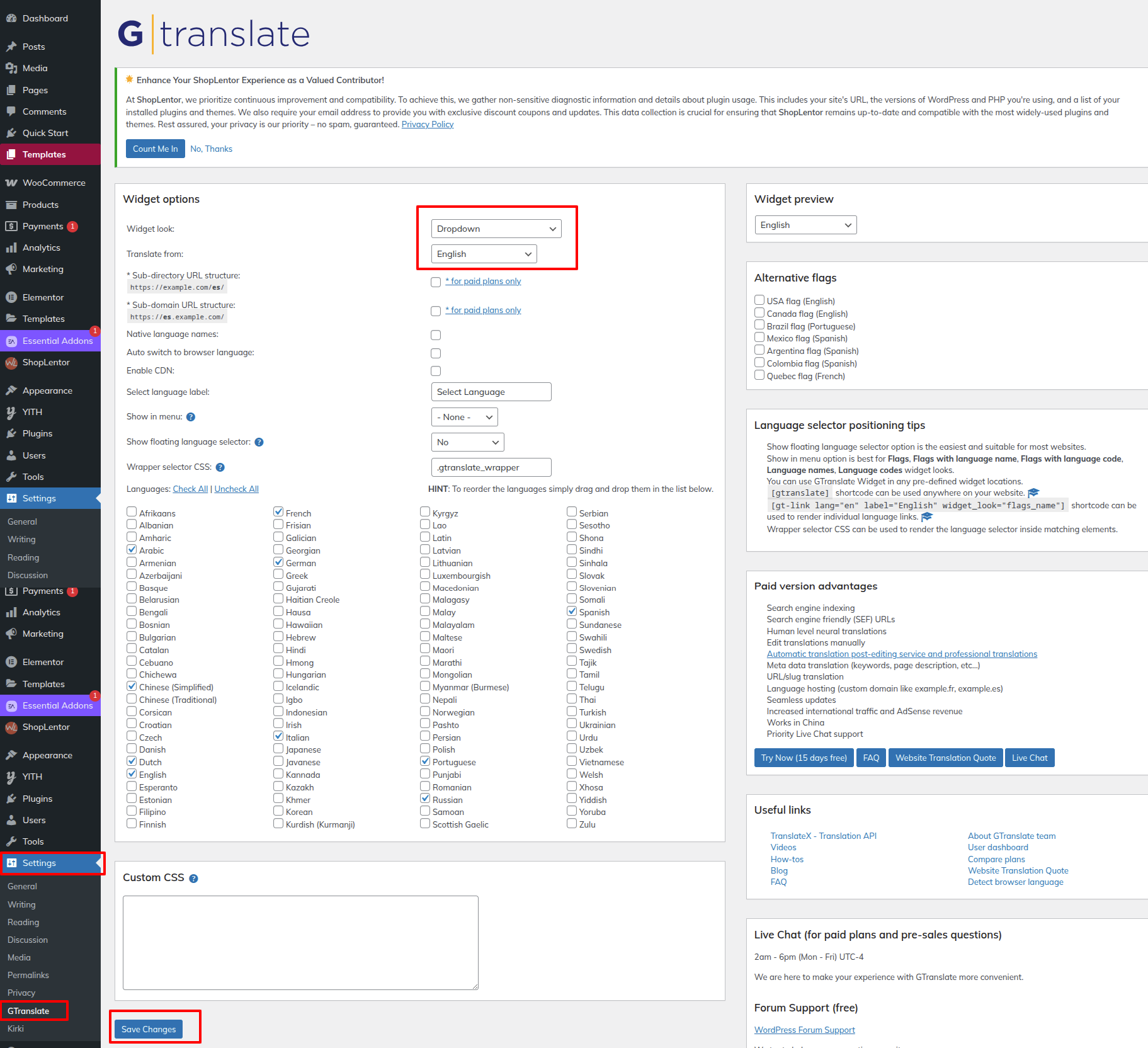This screenshot has height=1048, width=1148.
Task: Open the Widget preview English dropdown
Action: click(805, 225)
